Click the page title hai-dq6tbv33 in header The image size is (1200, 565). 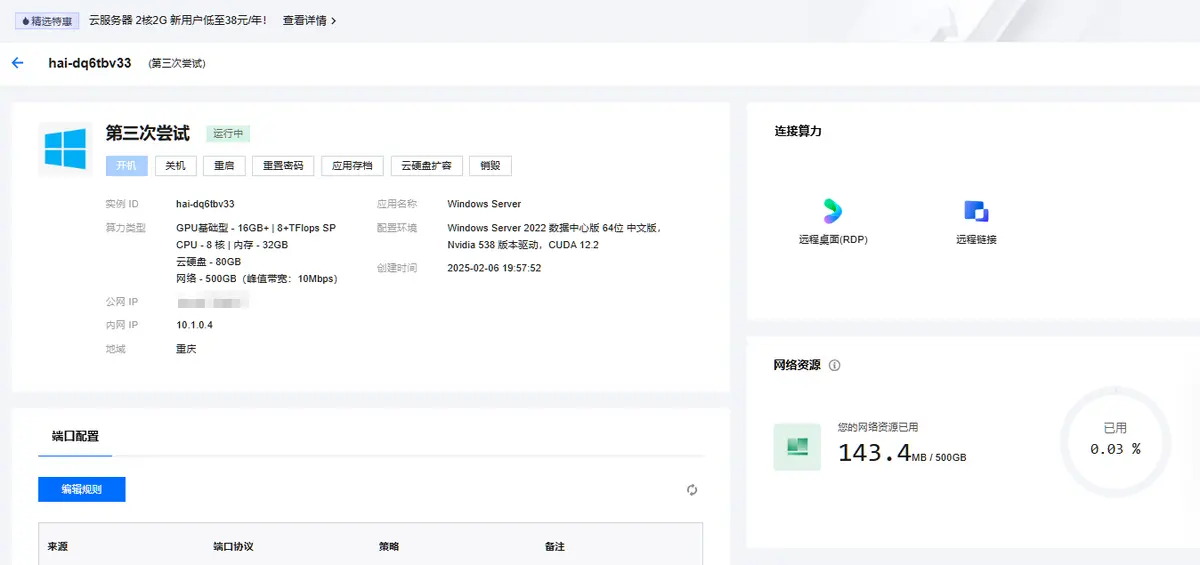pyautogui.click(x=90, y=63)
